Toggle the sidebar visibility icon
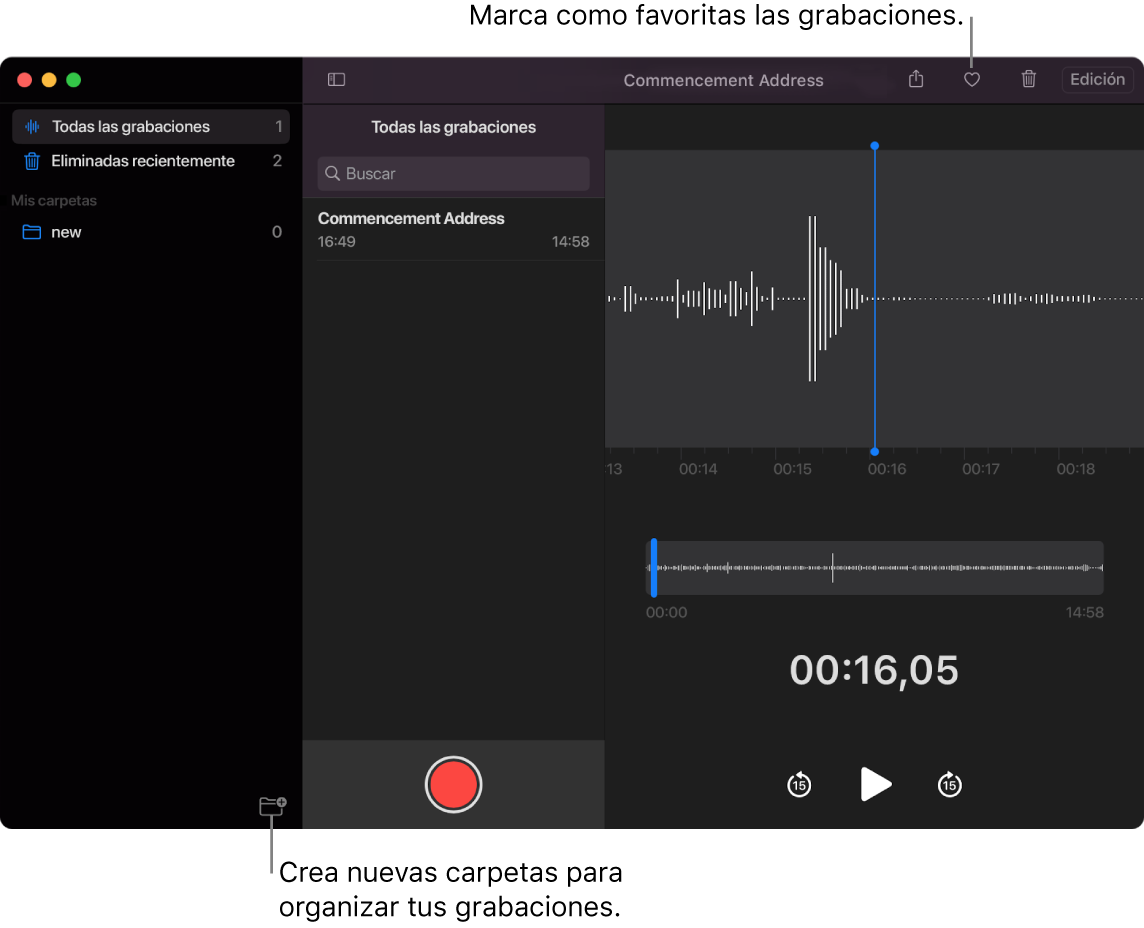Viewport: 1144px width, 928px height. pyautogui.click(x=336, y=79)
